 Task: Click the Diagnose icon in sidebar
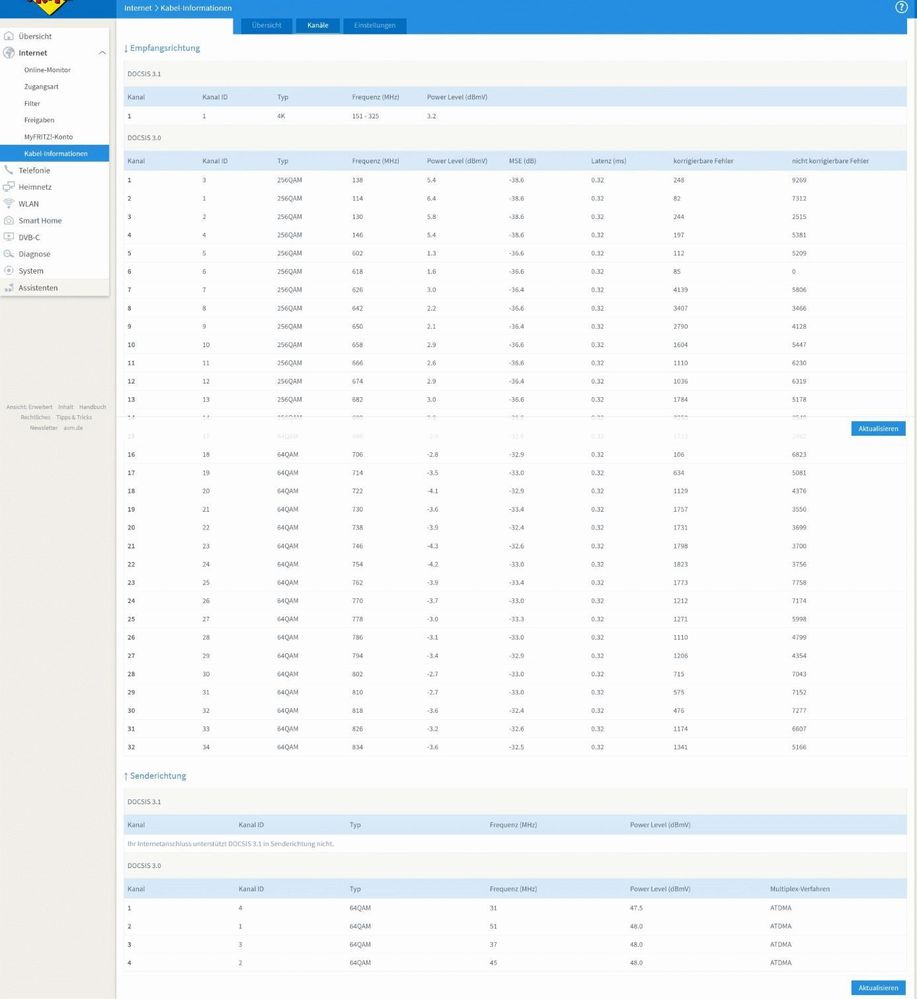point(9,254)
